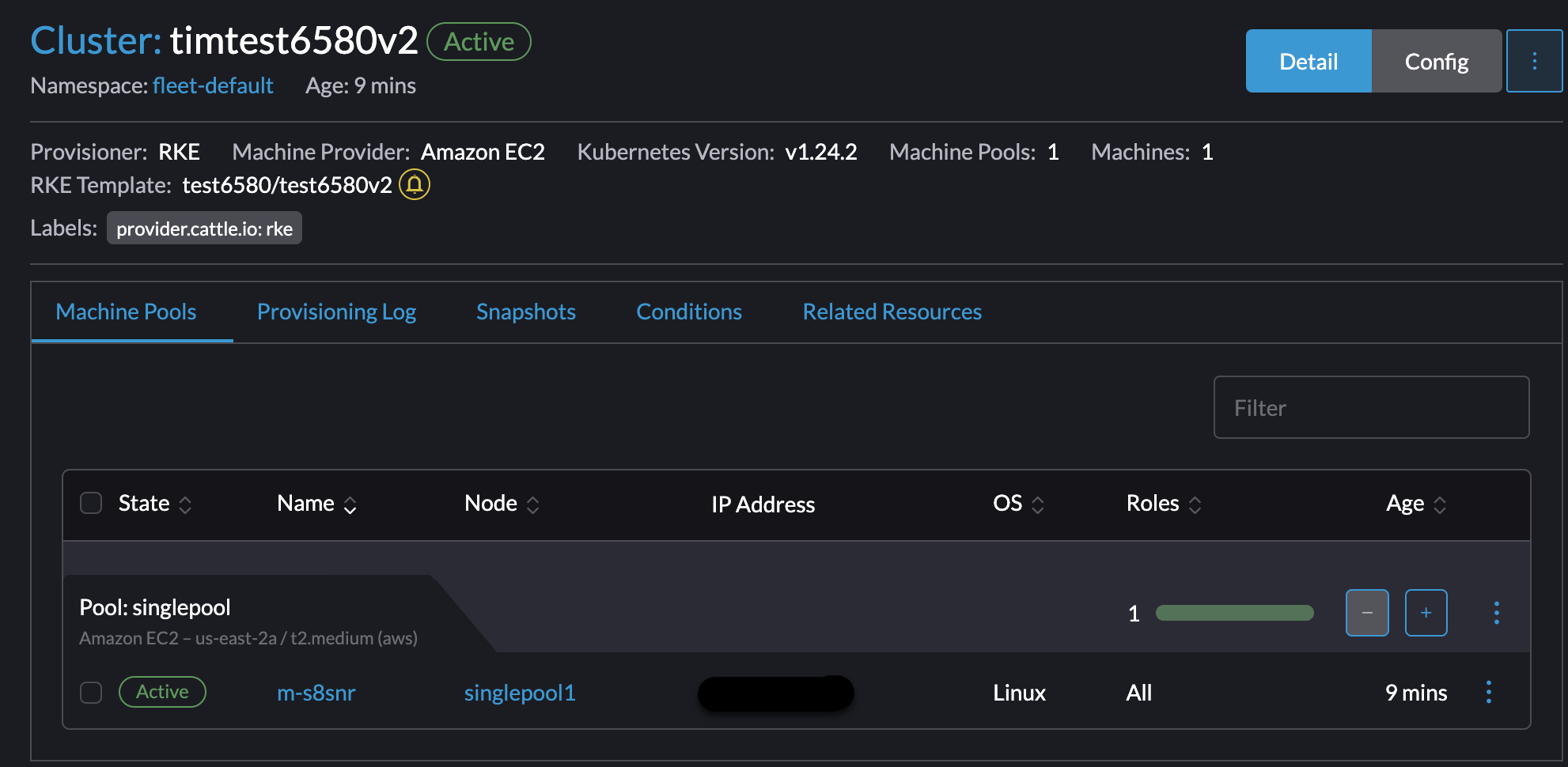Scale down singlepool using the minus icon
Viewport: 1568px width, 767px height.
[1367, 612]
